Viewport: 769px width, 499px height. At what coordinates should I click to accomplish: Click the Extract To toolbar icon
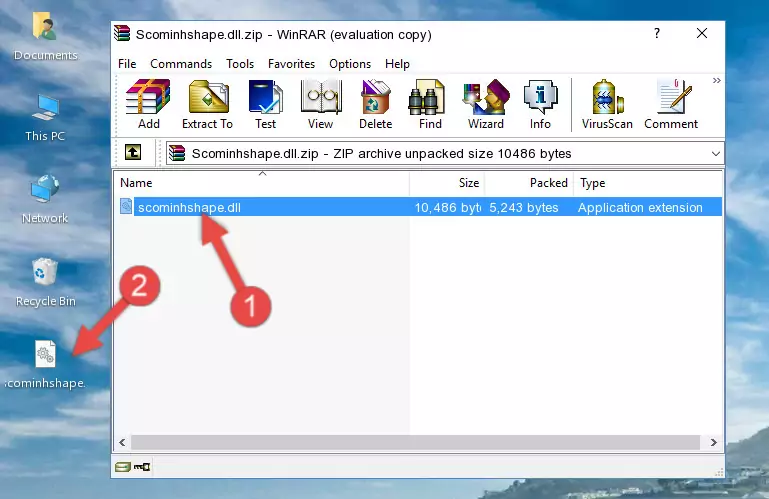[x=207, y=104]
